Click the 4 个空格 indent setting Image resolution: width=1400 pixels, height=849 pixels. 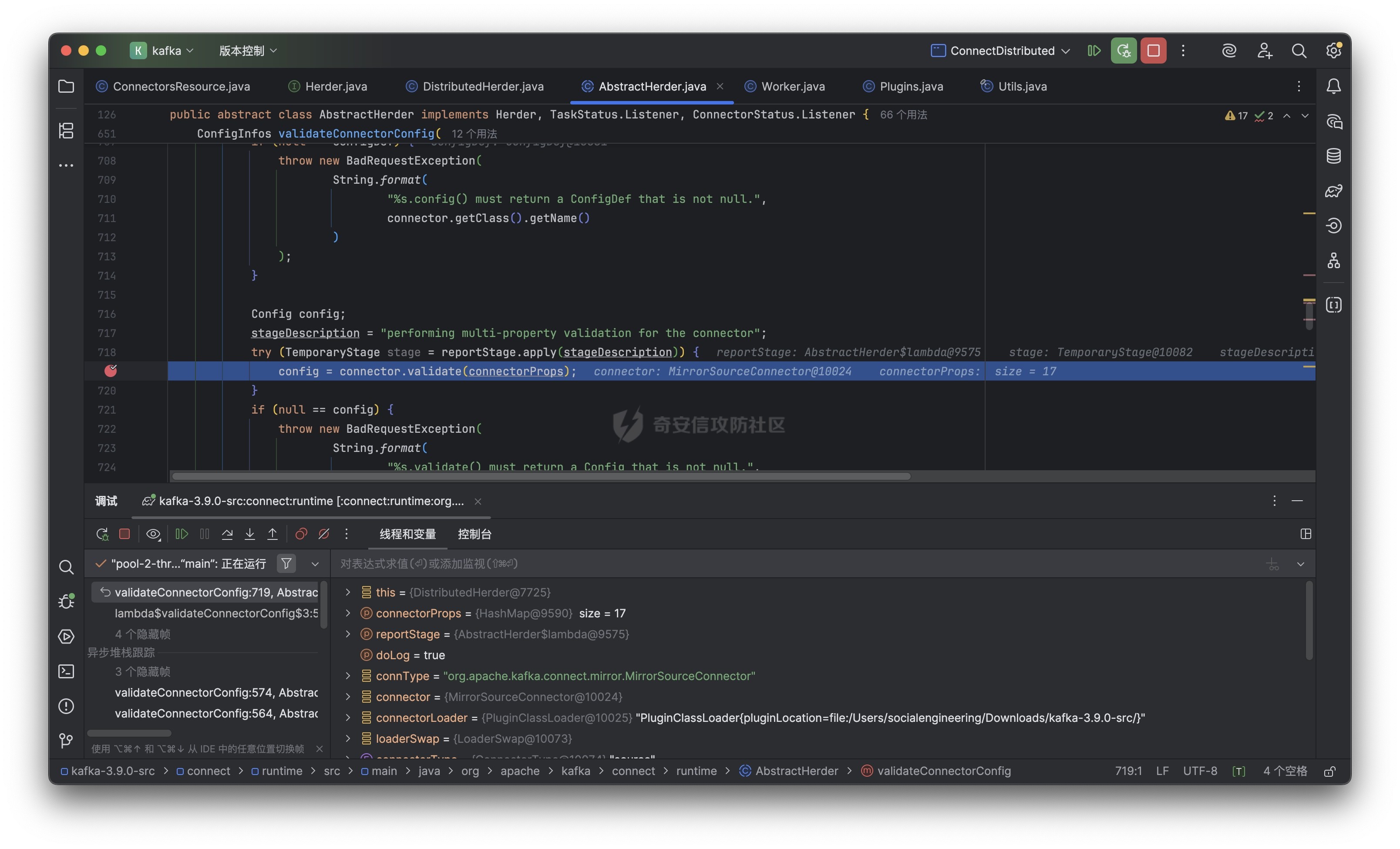click(x=1285, y=771)
